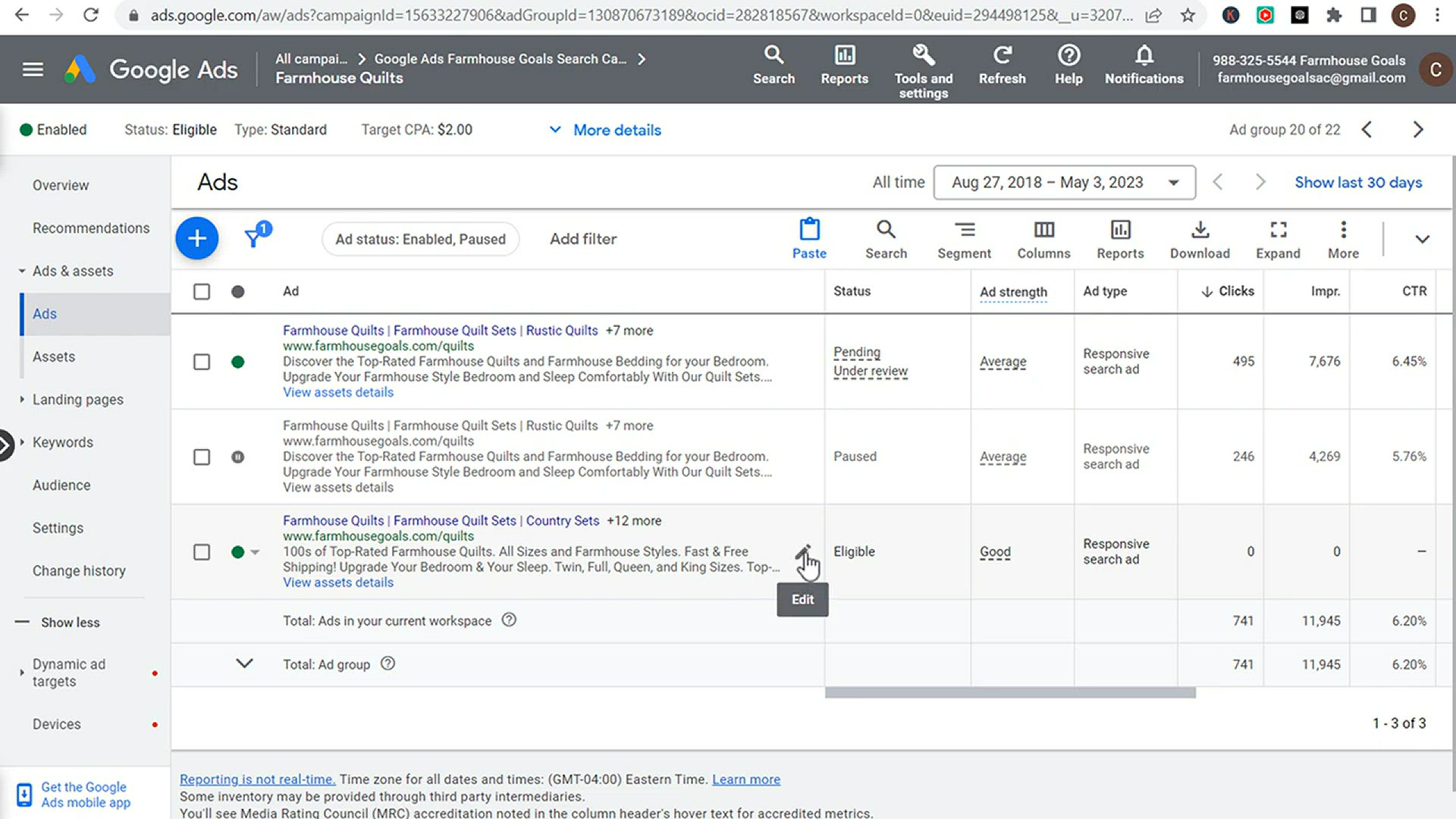This screenshot has height=819, width=1456.
Task: Reload the browser page
Action: coord(91,15)
